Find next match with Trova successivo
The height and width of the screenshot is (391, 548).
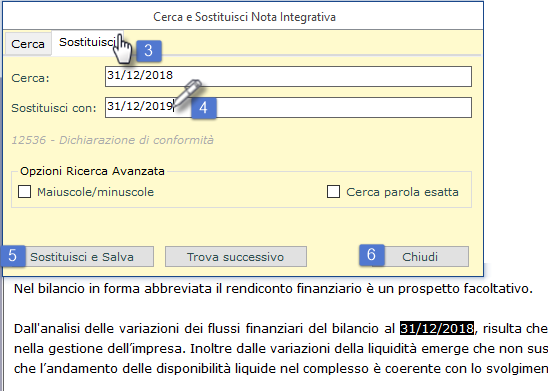[x=236, y=257]
